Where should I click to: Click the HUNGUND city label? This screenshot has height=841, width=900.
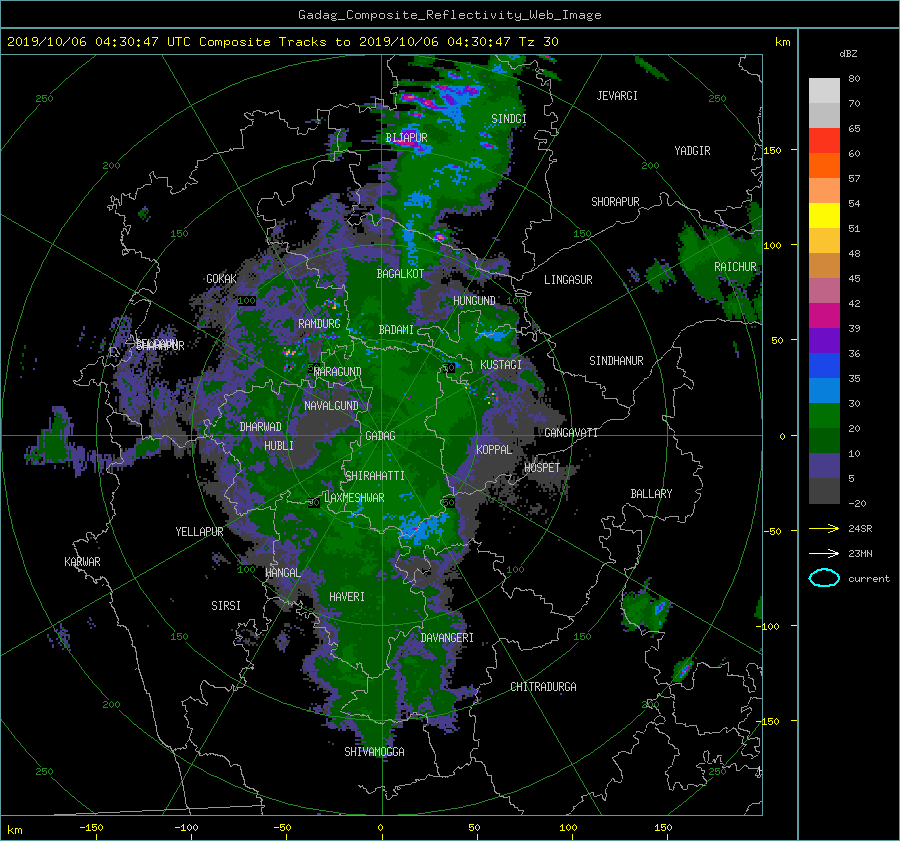pos(474,301)
